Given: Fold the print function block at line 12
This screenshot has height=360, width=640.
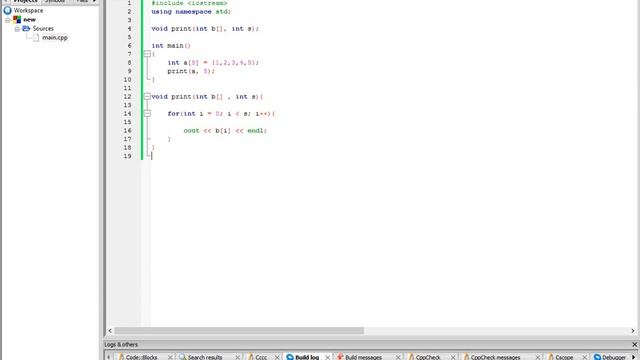Looking at the screenshot, I should point(147,97).
